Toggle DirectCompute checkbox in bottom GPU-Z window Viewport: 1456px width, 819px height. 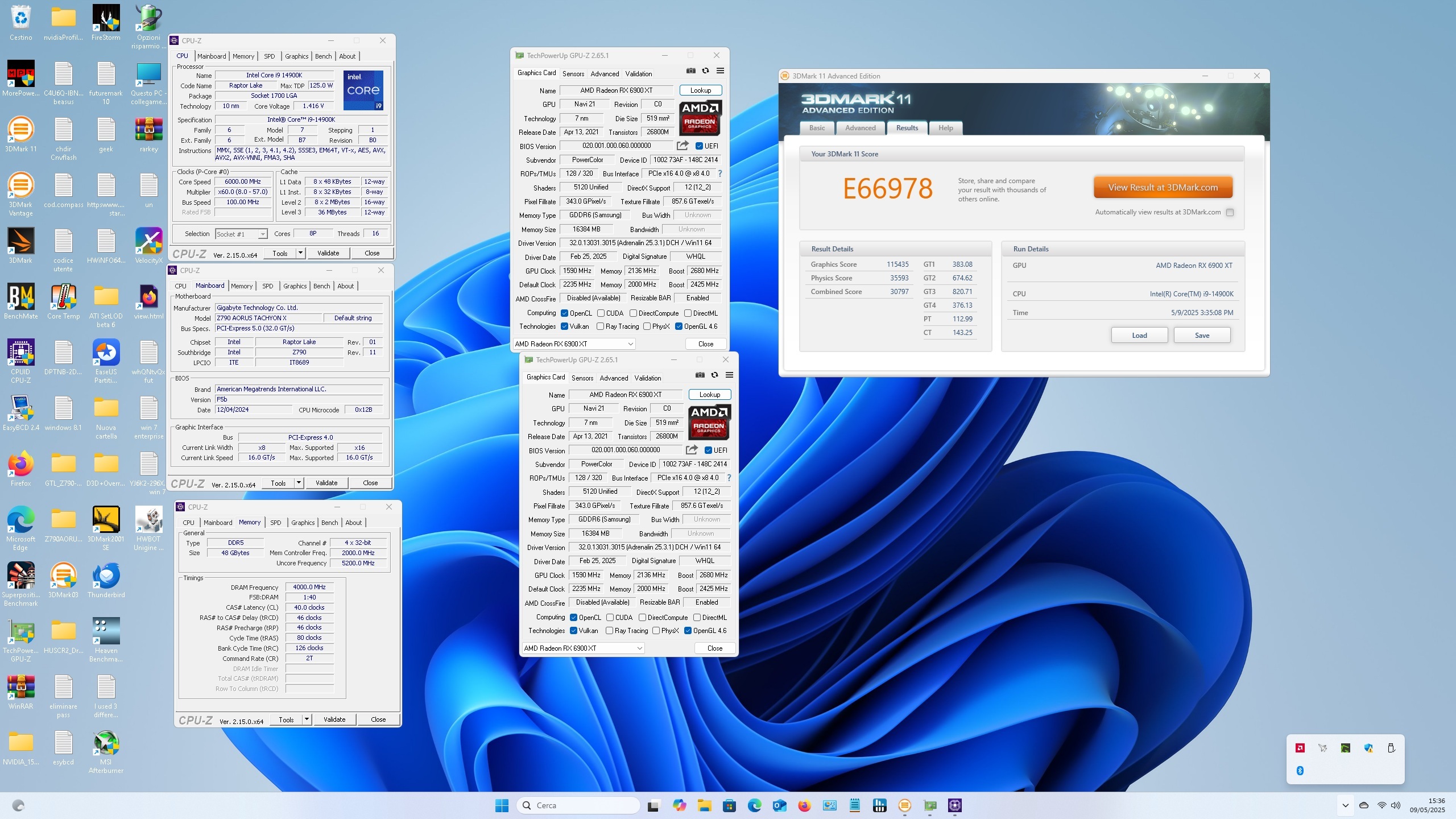click(x=642, y=618)
